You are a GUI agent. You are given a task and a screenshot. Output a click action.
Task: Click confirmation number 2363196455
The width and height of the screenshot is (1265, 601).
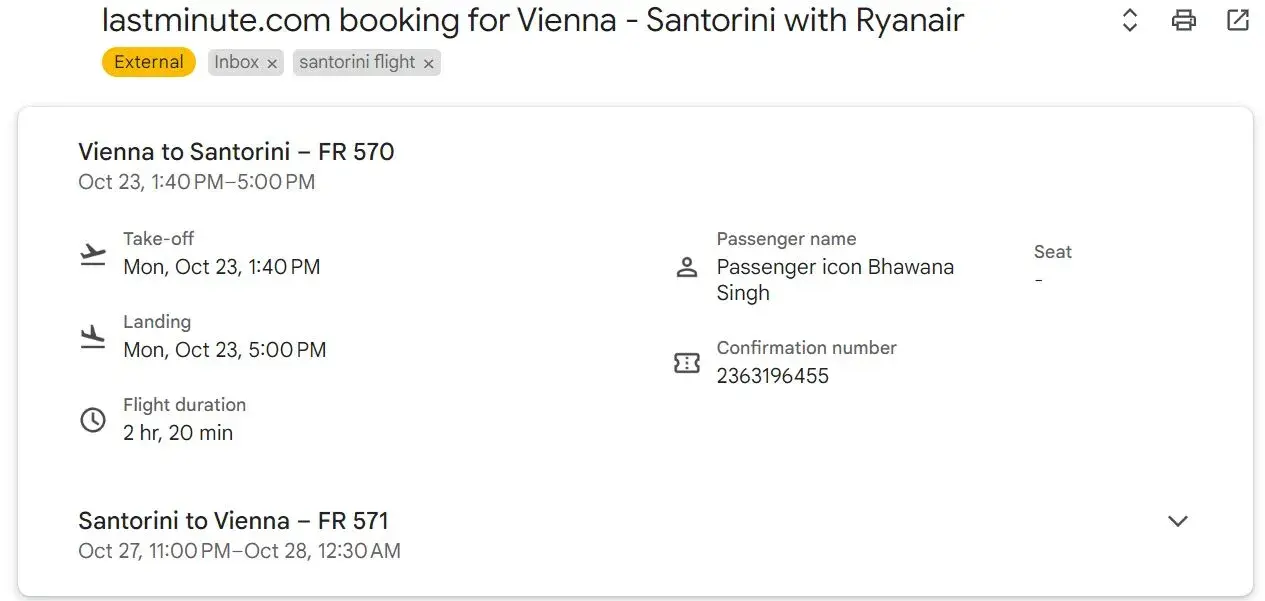[x=773, y=376]
